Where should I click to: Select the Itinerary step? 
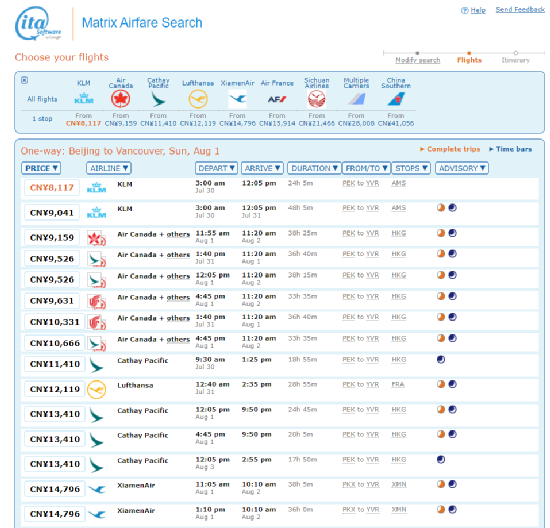pos(515,60)
